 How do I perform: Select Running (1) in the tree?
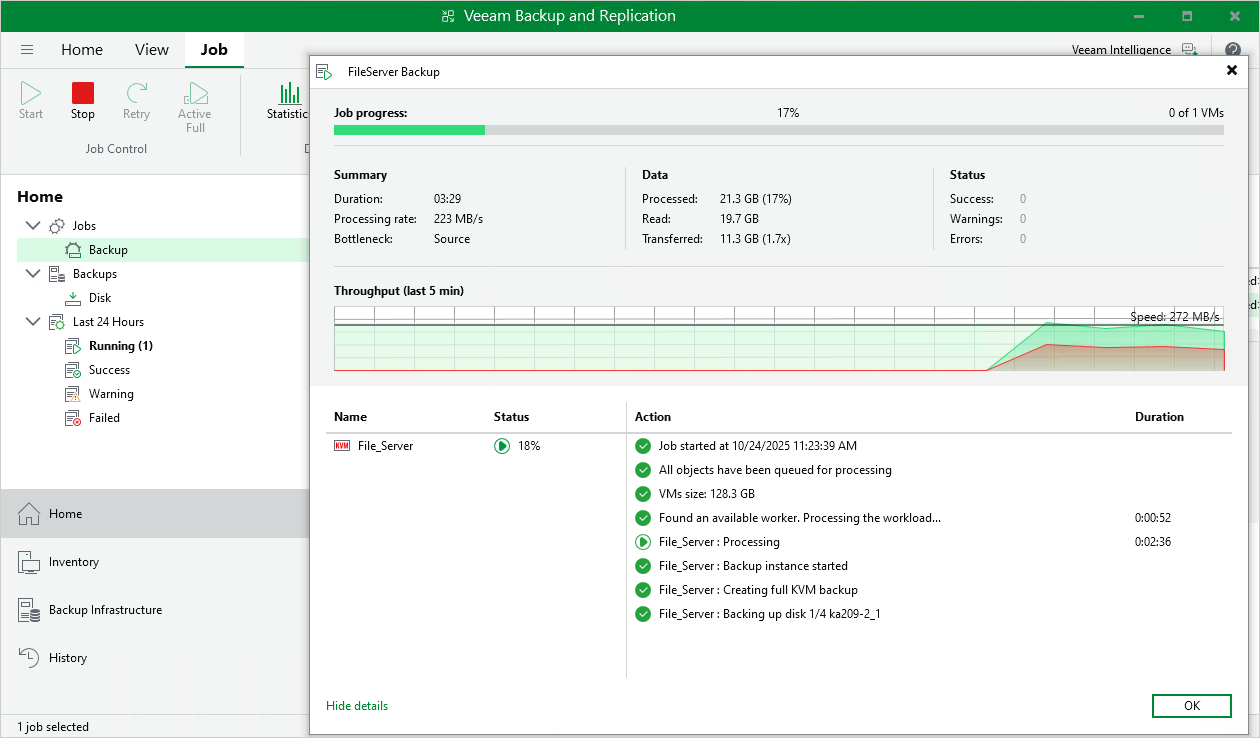point(120,346)
